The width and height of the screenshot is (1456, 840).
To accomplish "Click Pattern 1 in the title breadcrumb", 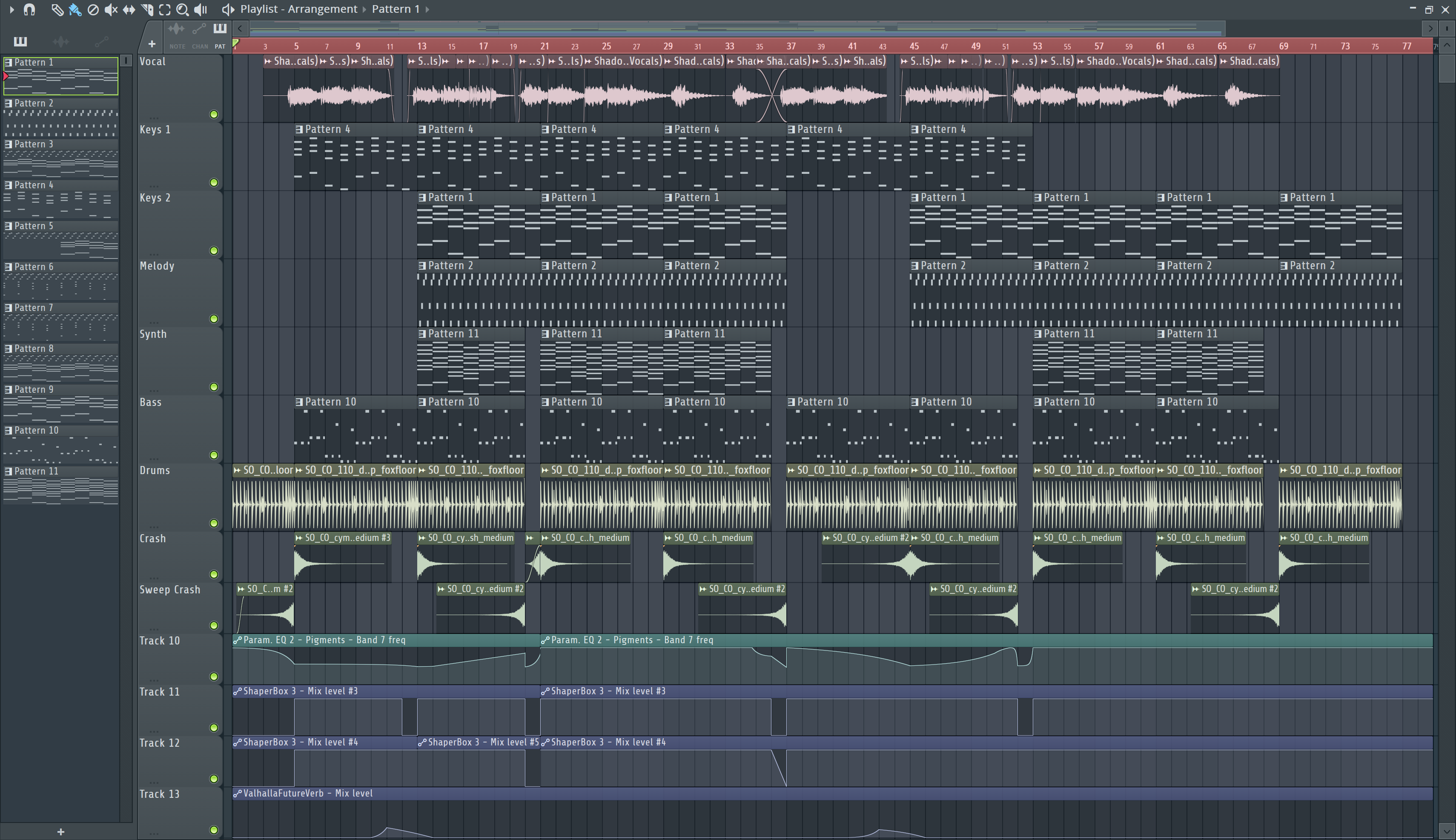I will (x=396, y=9).
